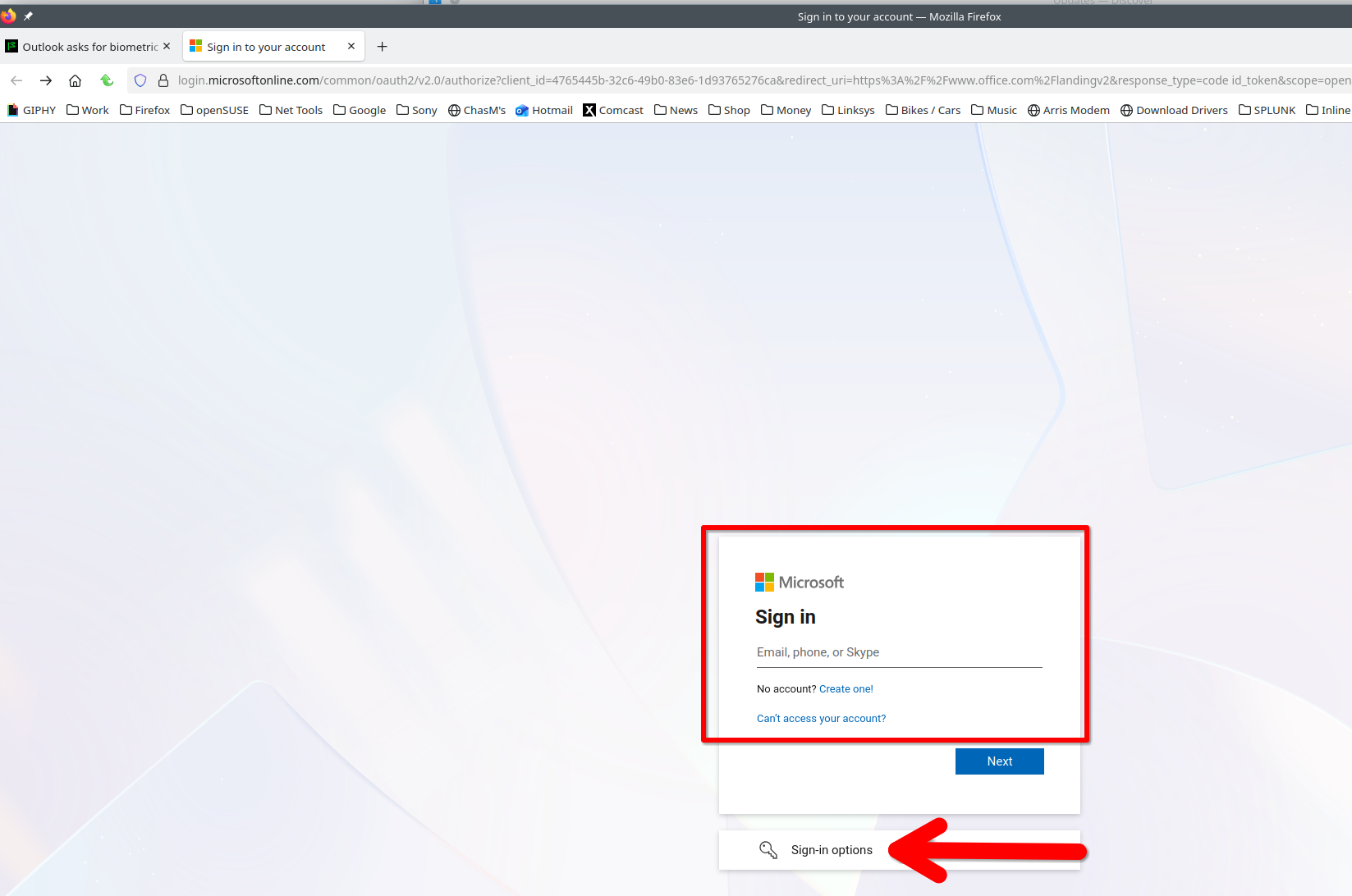Open the Sony bookmarks folder
The height and width of the screenshot is (896, 1352).
pos(417,110)
